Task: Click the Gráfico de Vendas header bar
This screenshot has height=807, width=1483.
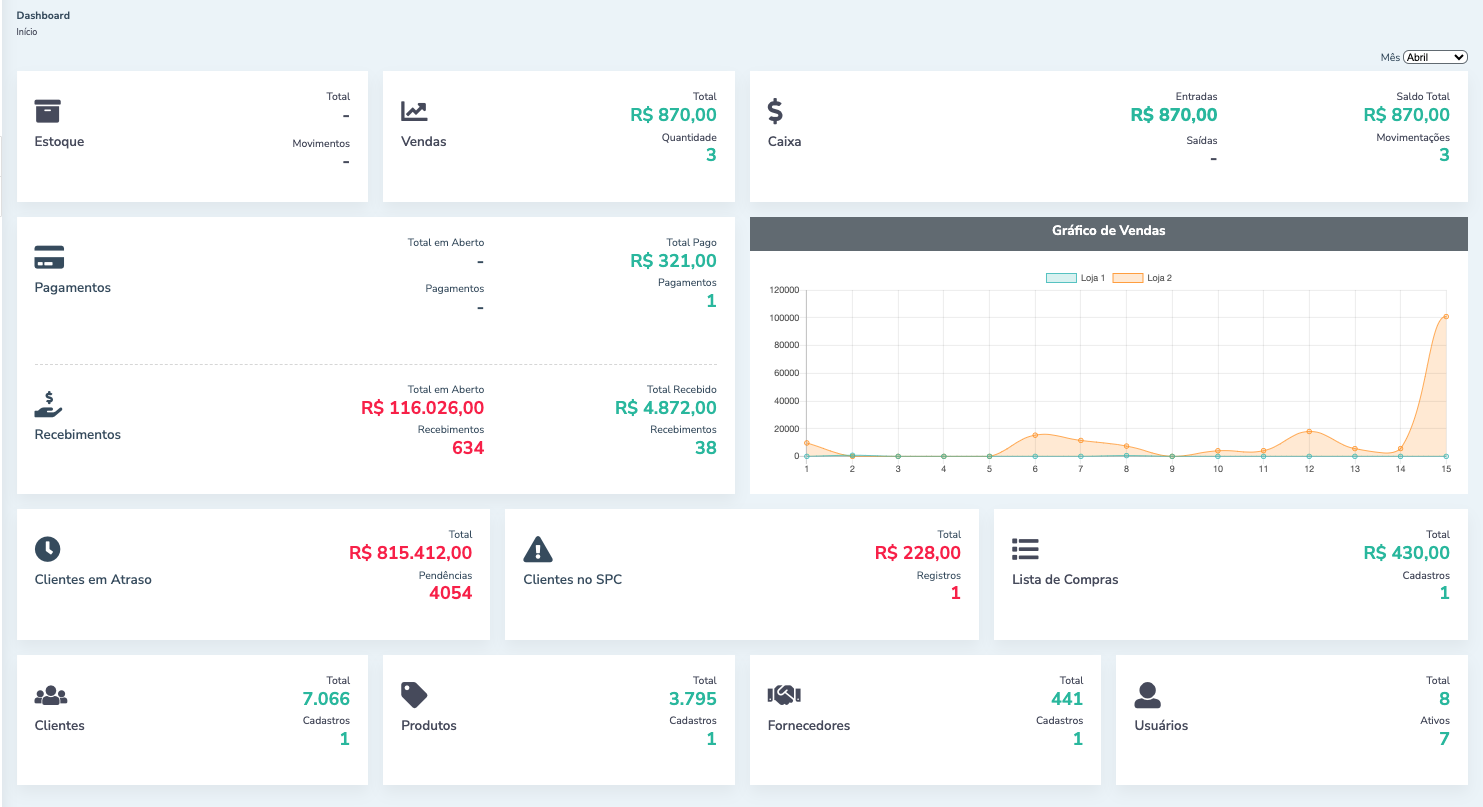Action: click(x=1108, y=231)
